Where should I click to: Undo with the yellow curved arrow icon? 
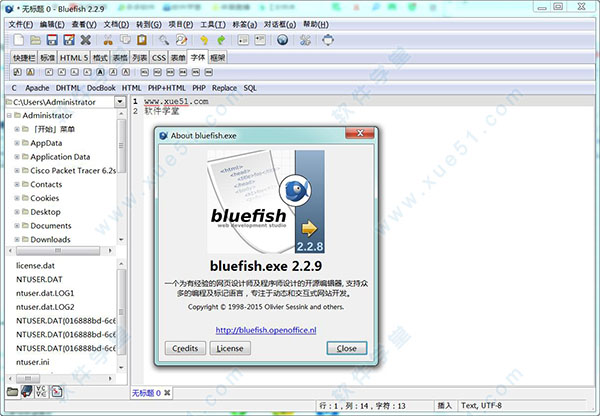click(x=204, y=40)
